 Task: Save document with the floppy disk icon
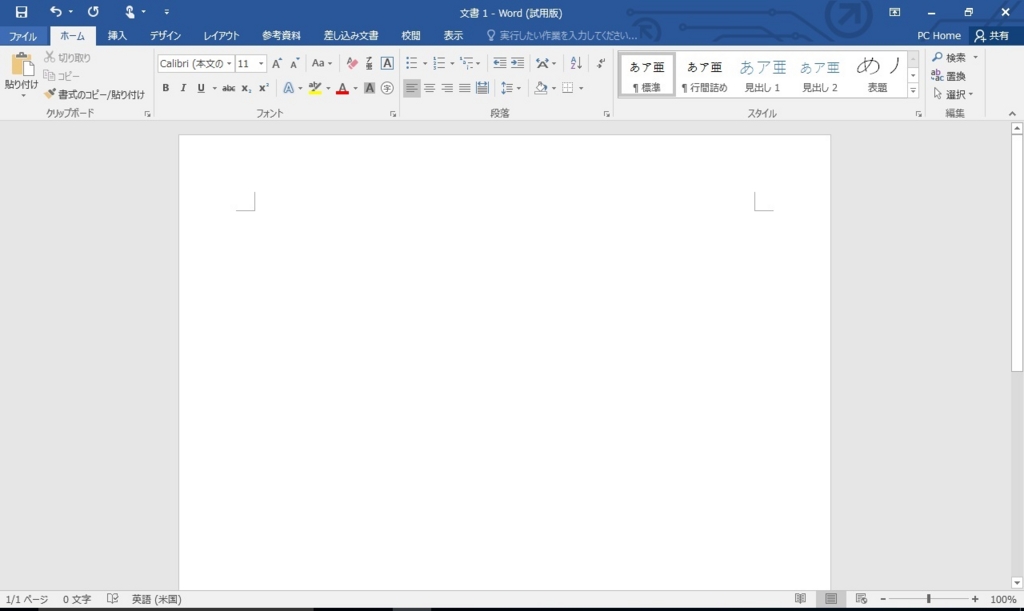[22, 12]
